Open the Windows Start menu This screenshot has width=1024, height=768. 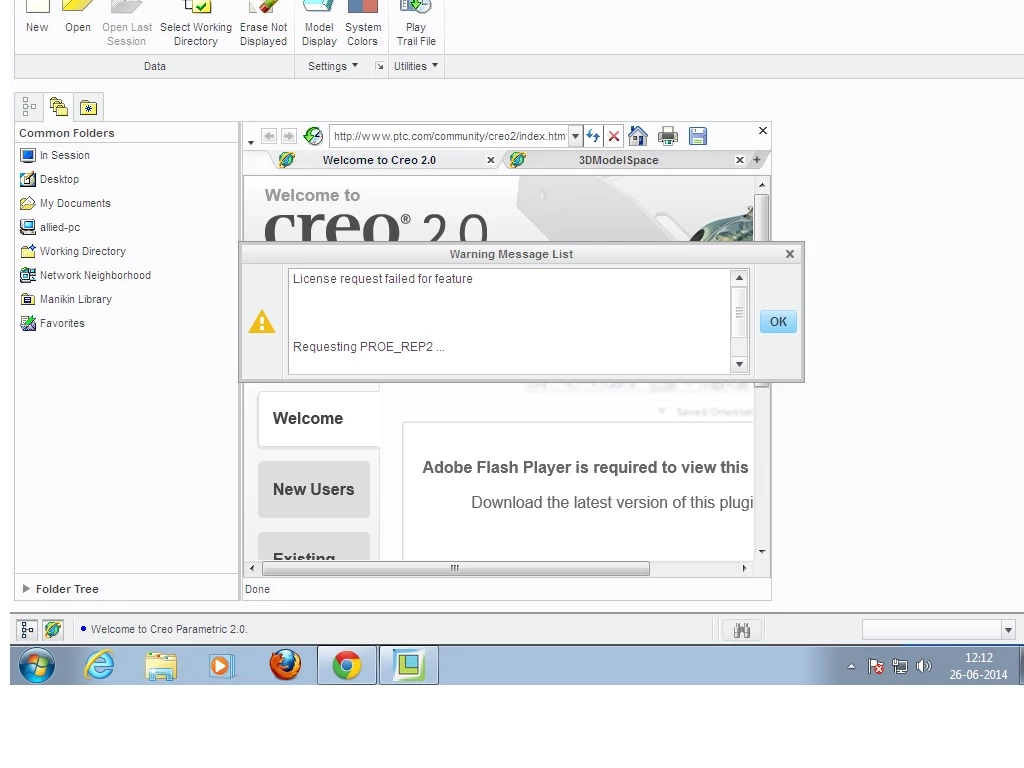37,665
